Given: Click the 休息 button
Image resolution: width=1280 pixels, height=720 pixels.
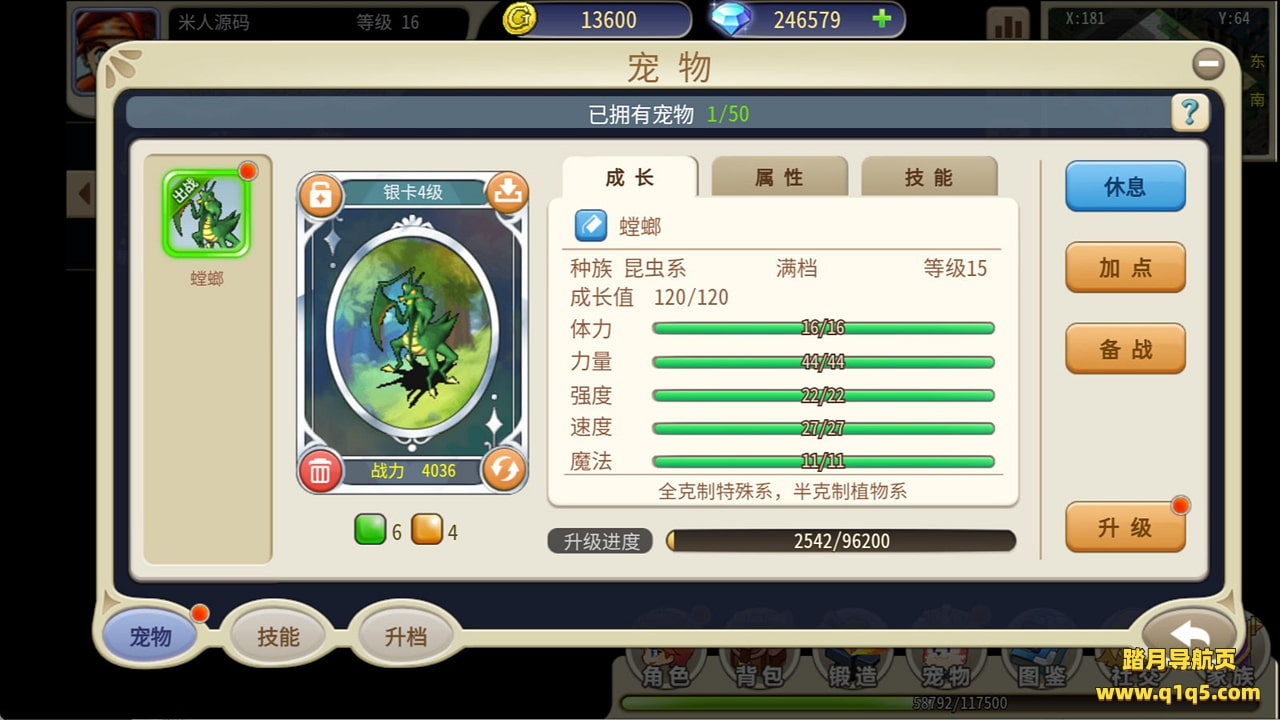Looking at the screenshot, I should pos(1125,186).
